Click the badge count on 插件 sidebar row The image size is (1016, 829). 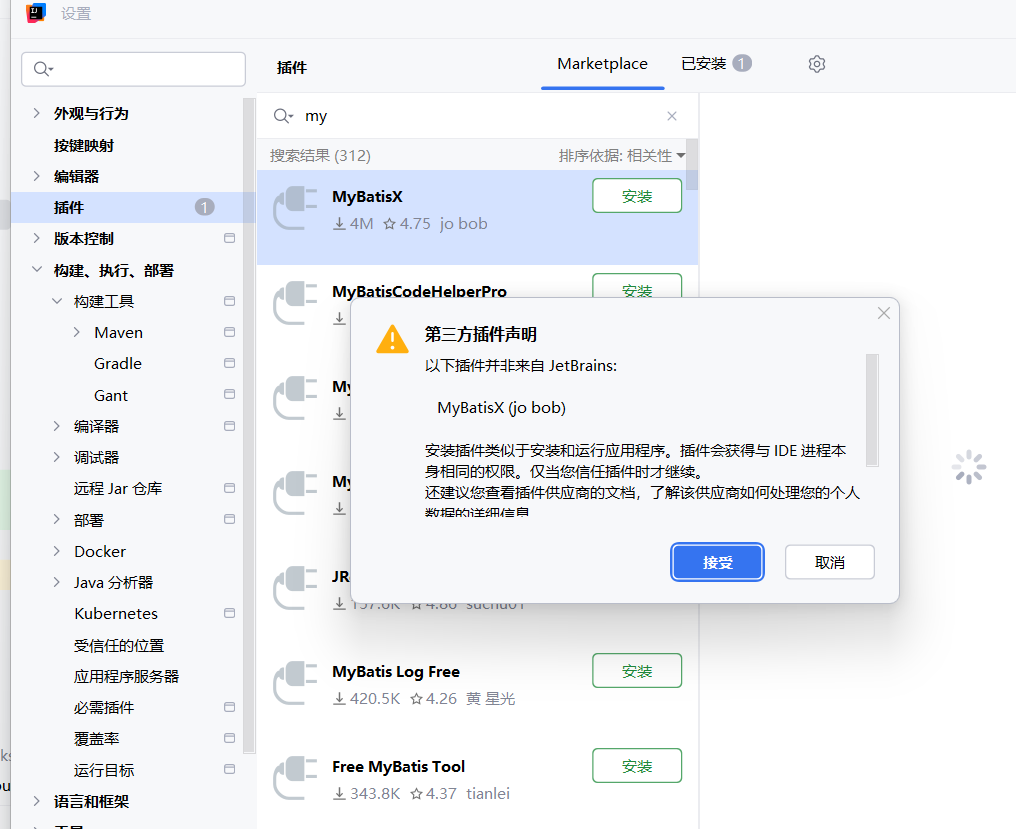click(205, 207)
